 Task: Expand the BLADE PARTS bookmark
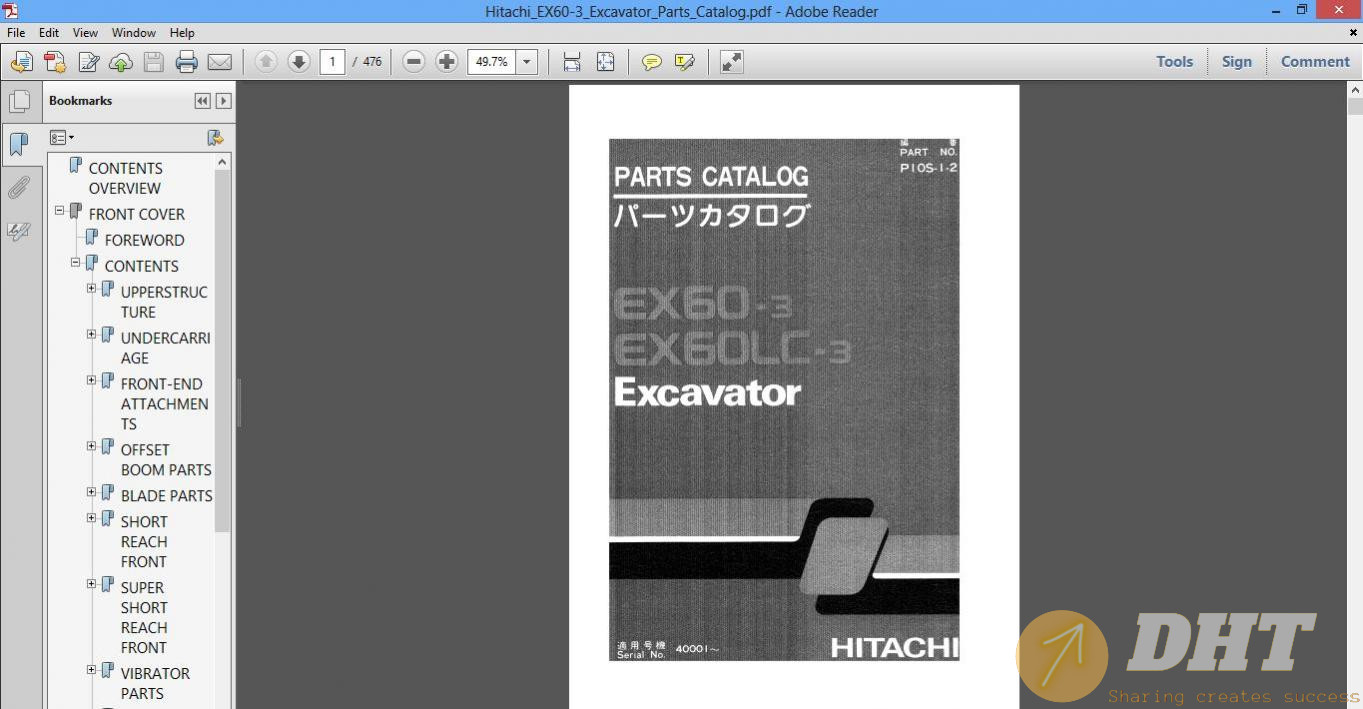coord(91,493)
